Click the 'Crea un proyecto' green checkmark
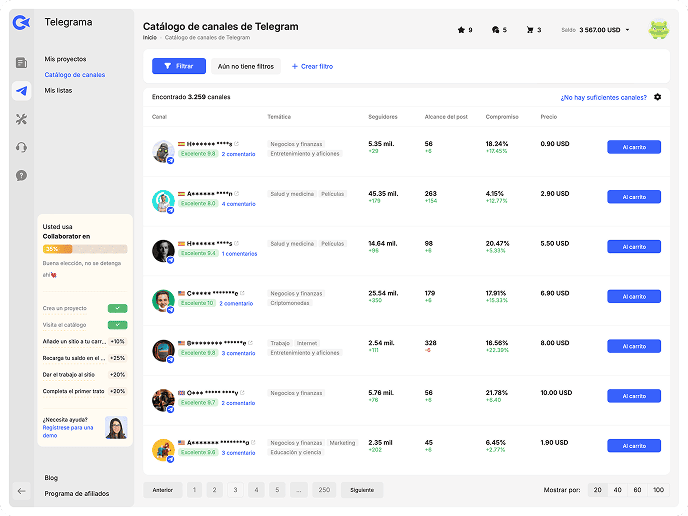Image resolution: width=688 pixels, height=516 pixels. click(117, 309)
